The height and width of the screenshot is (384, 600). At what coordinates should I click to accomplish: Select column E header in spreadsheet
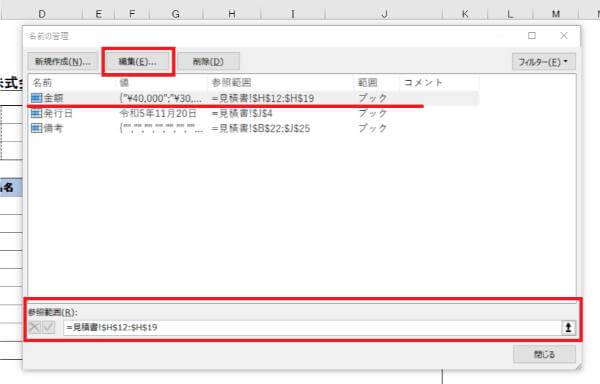click(98, 14)
